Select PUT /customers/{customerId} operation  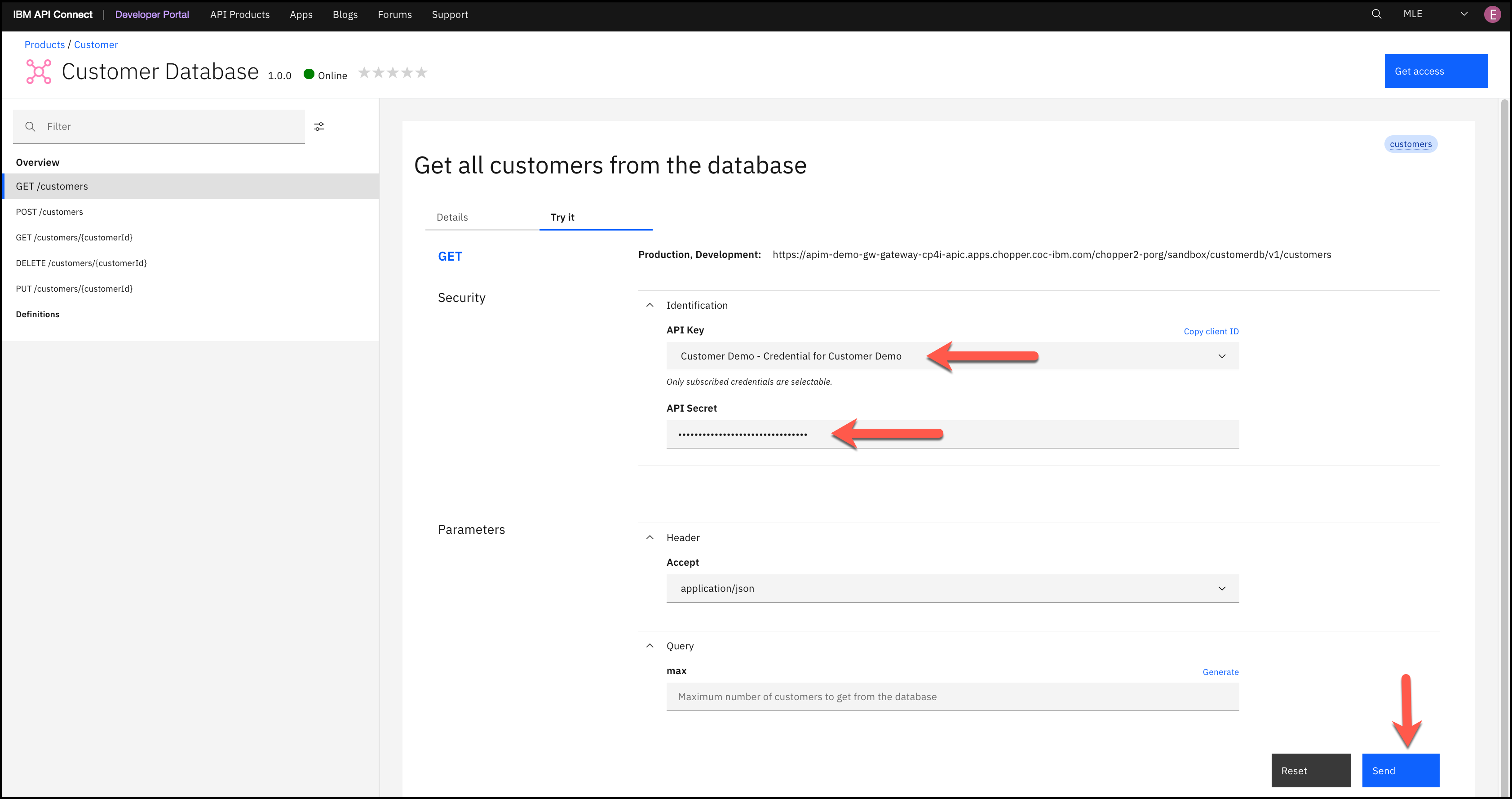[x=191, y=289]
